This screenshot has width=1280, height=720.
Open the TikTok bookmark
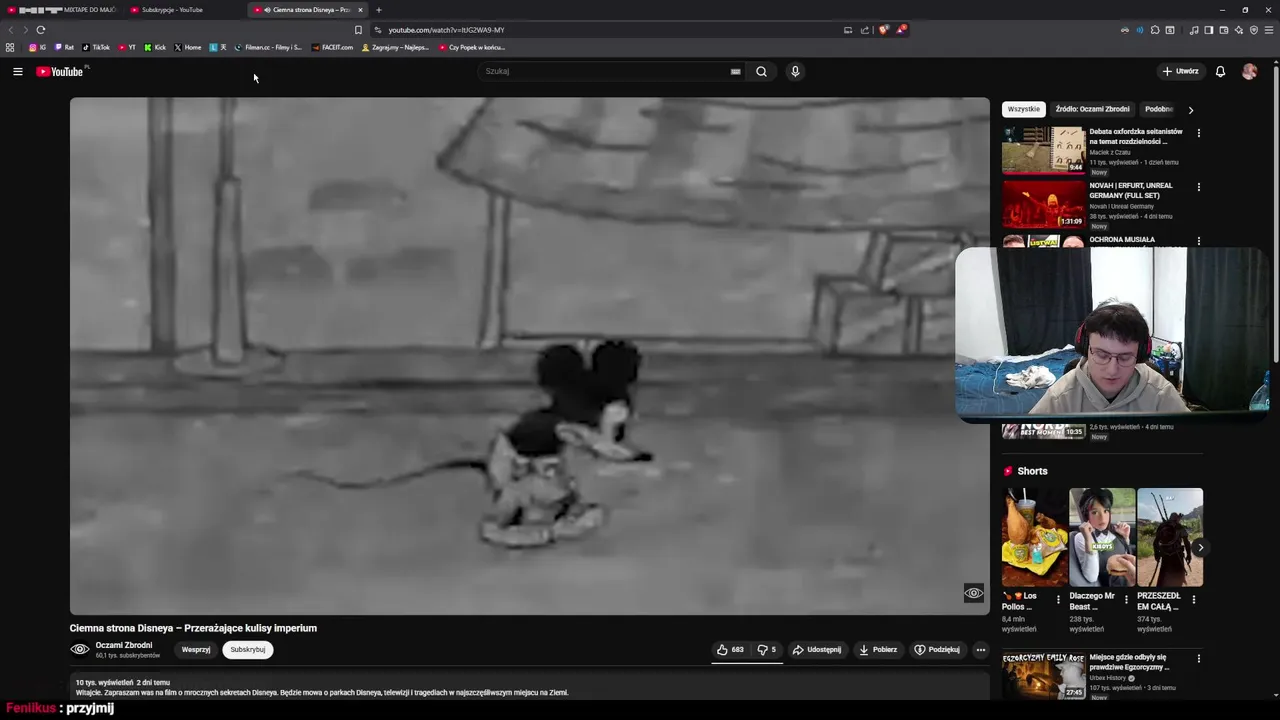click(x=96, y=47)
